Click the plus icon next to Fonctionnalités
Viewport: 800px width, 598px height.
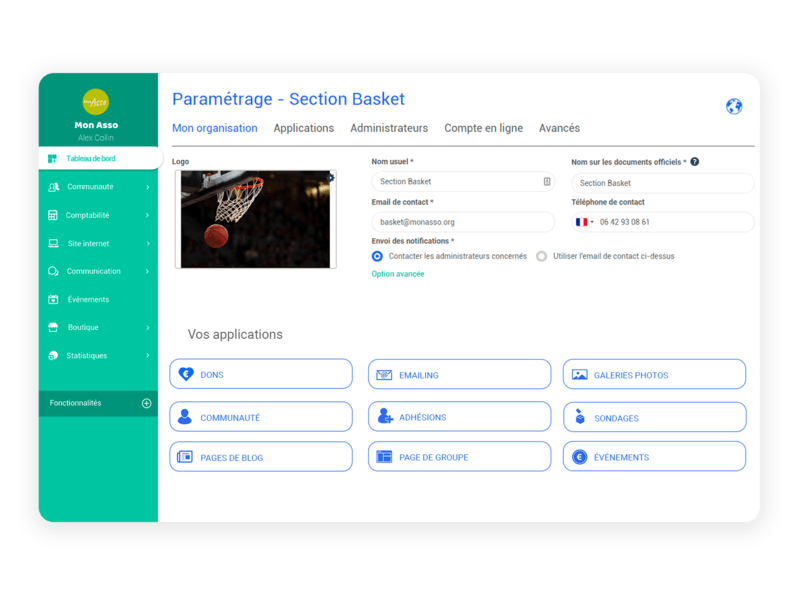[x=146, y=403]
